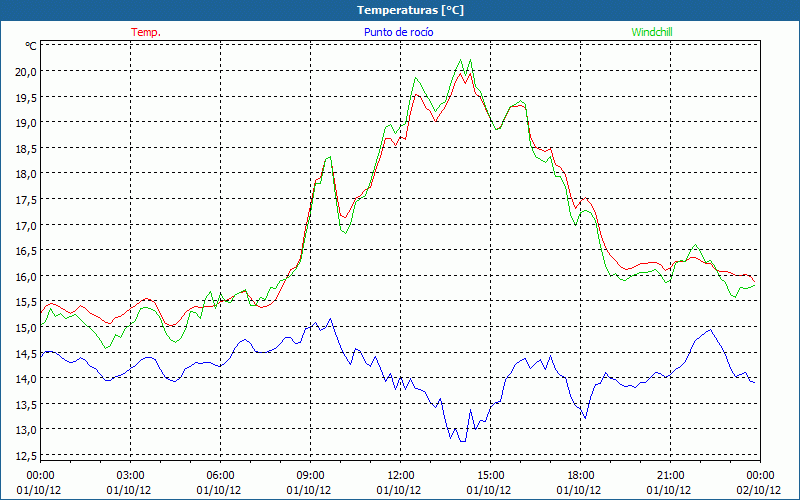Image resolution: width=800 pixels, height=500 pixels.
Task: Click the '15:00' time axis label
Action: pyautogui.click(x=490, y=476)
